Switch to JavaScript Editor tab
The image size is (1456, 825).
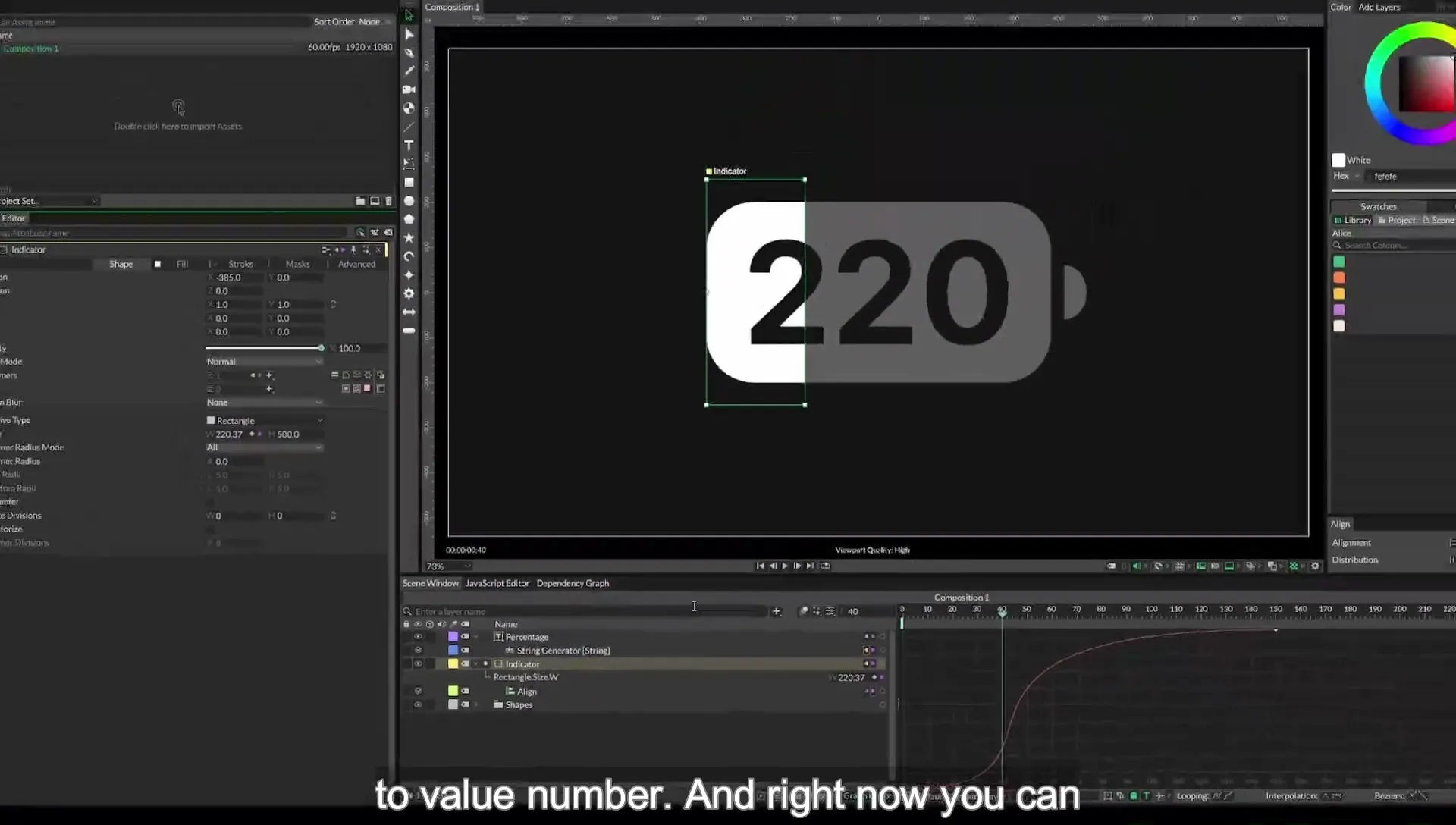pyautogui.click(x=497, y=583)
